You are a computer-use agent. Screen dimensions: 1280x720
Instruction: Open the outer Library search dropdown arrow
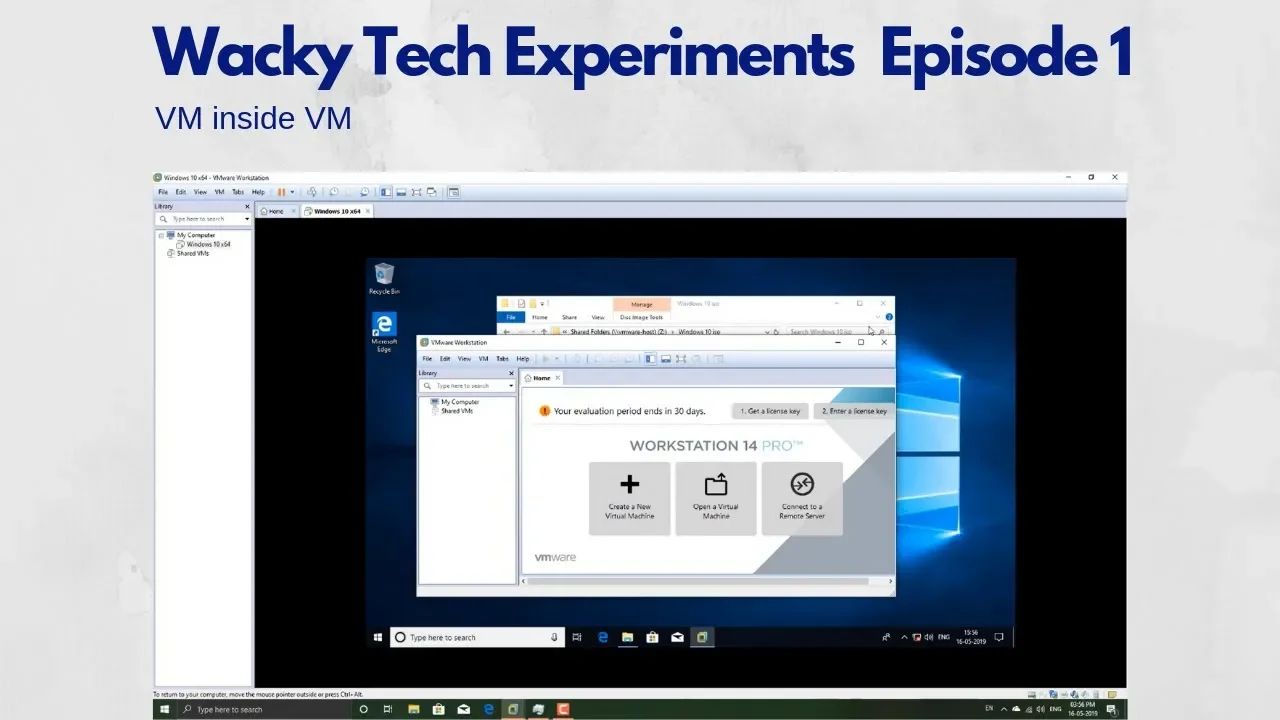[247, 218]
